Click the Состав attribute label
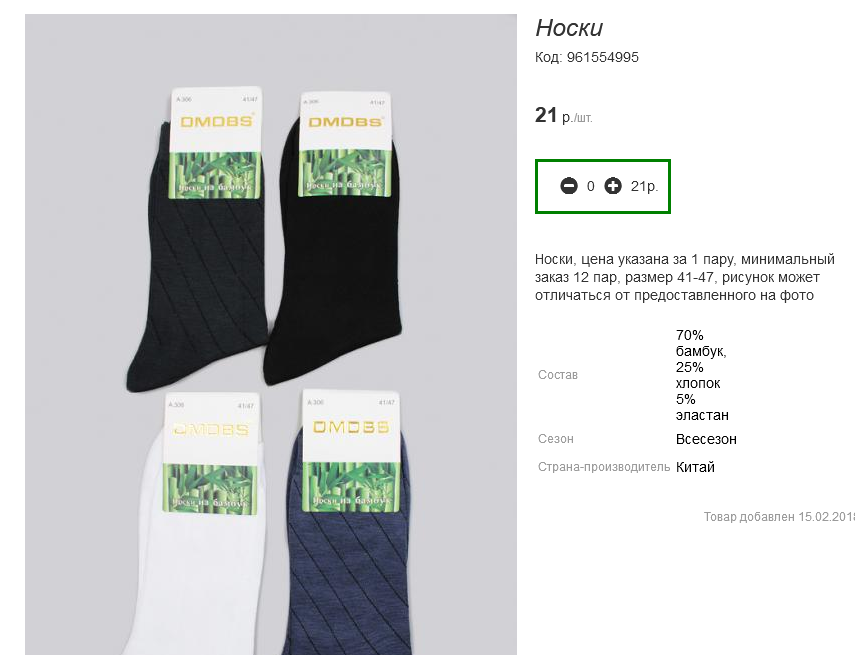The image size is (855, 655). coord(557,375)
